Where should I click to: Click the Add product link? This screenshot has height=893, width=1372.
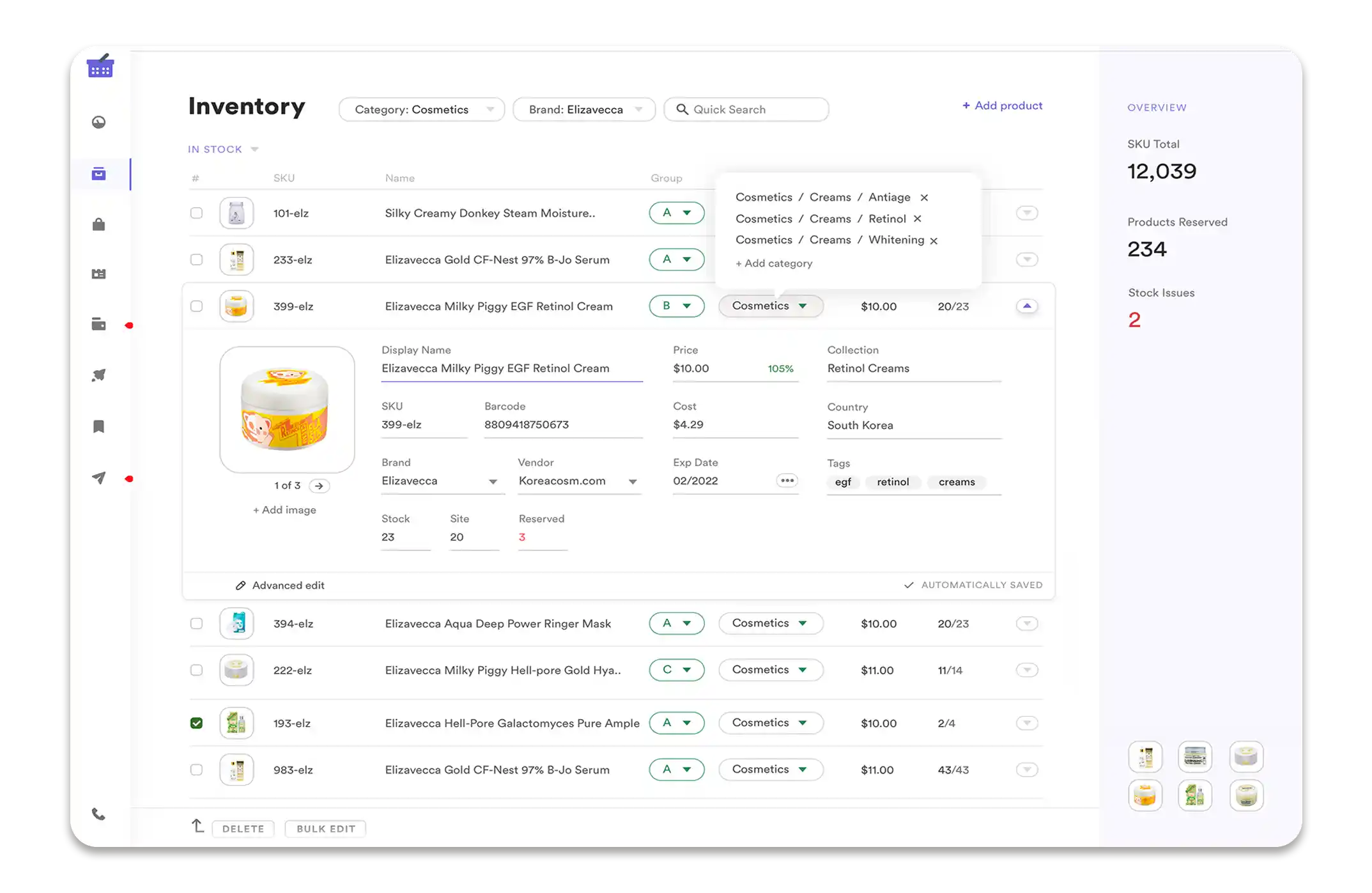coord(1001,105)
